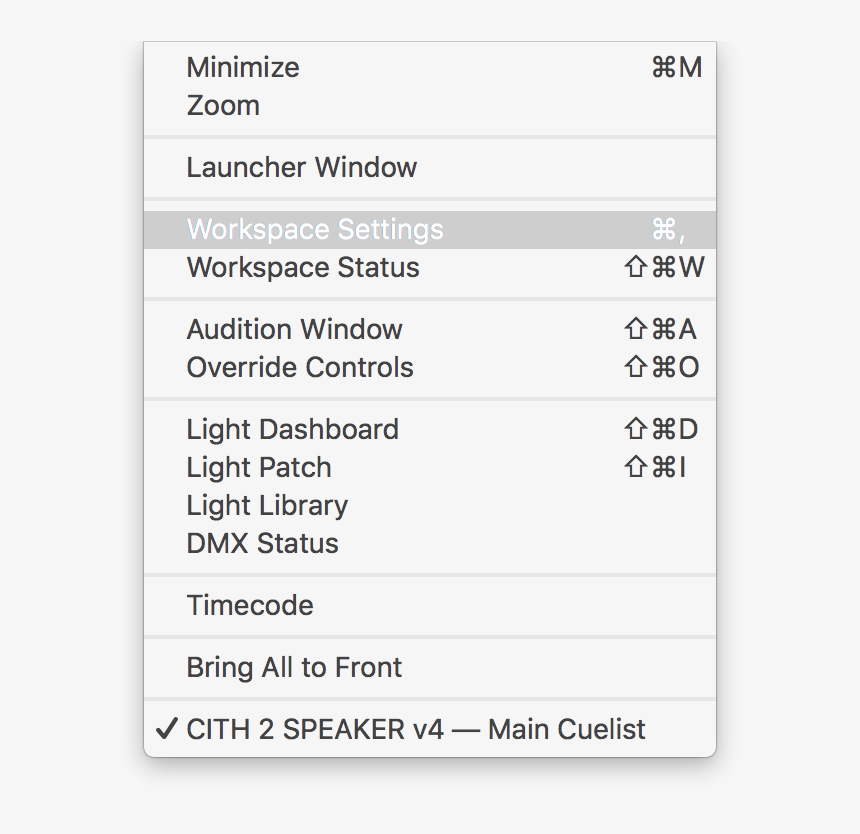Open the Timecode window

coord(249,605)
